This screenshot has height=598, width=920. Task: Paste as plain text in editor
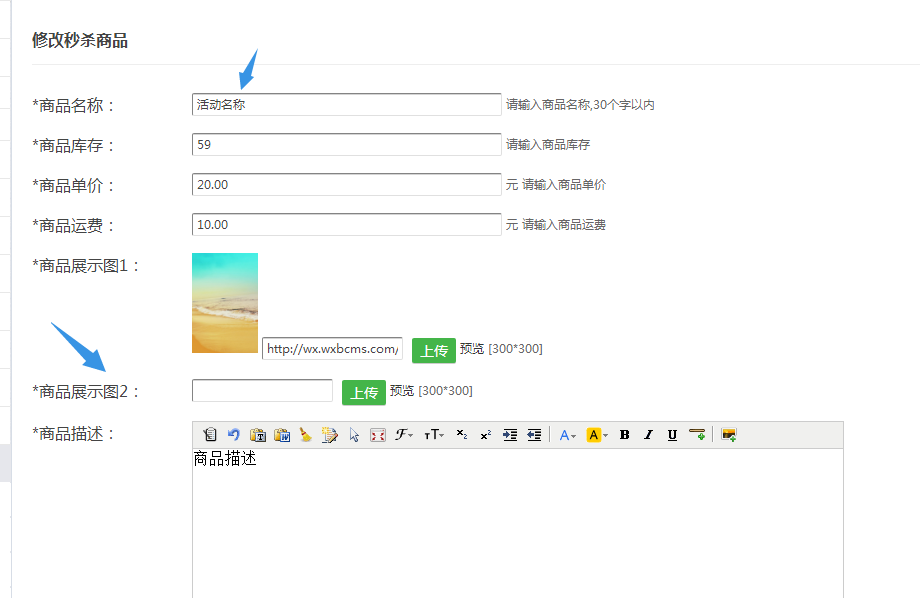(258, 435)
